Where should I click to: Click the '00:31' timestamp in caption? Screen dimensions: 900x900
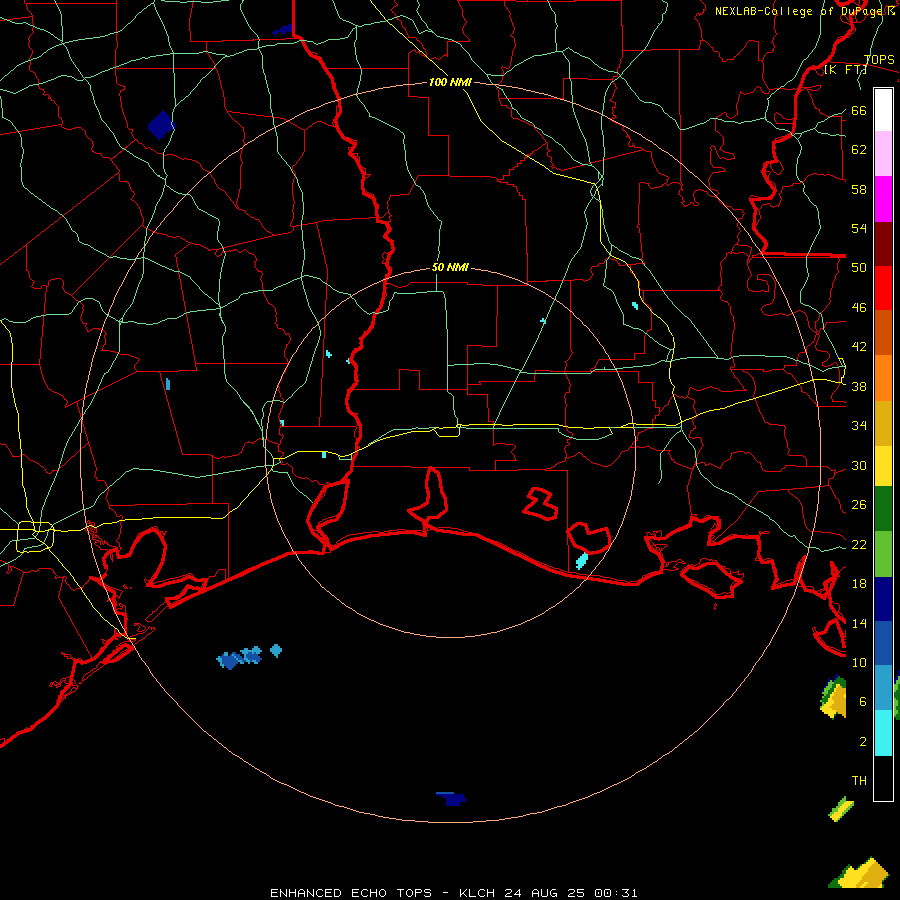(x=616, y=893)
